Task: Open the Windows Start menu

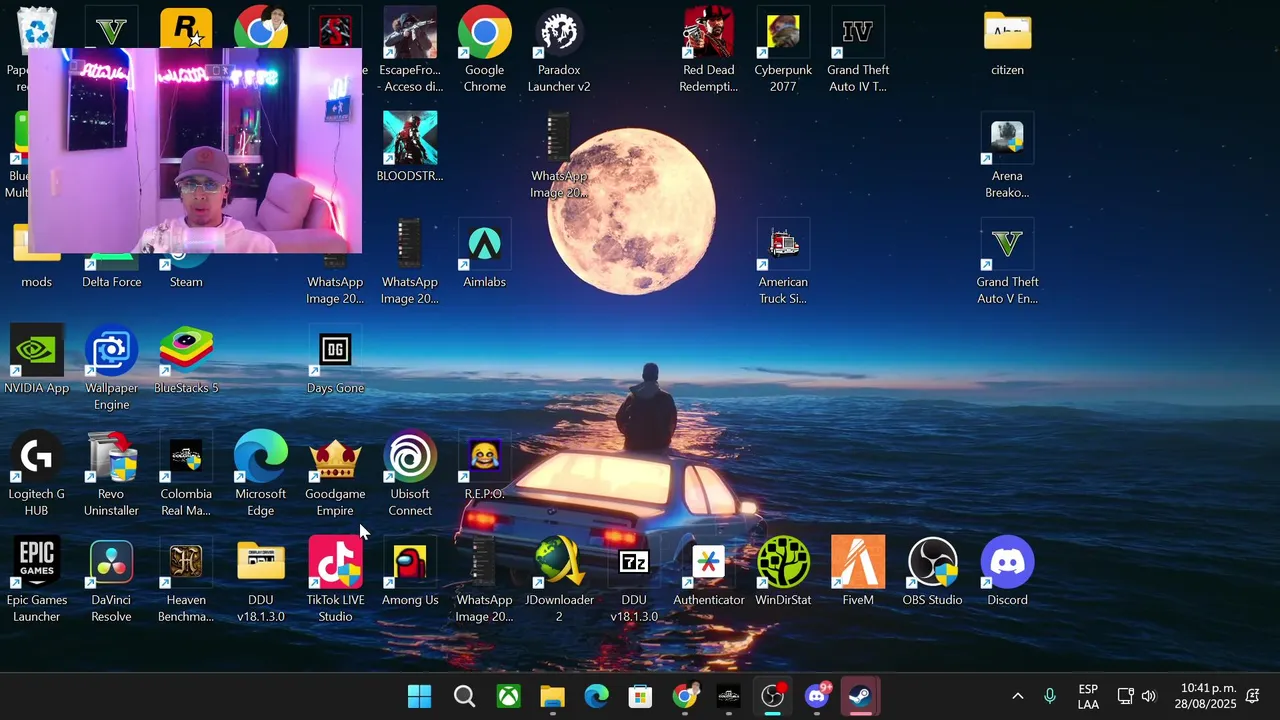Action: click(x=420, y=696)
